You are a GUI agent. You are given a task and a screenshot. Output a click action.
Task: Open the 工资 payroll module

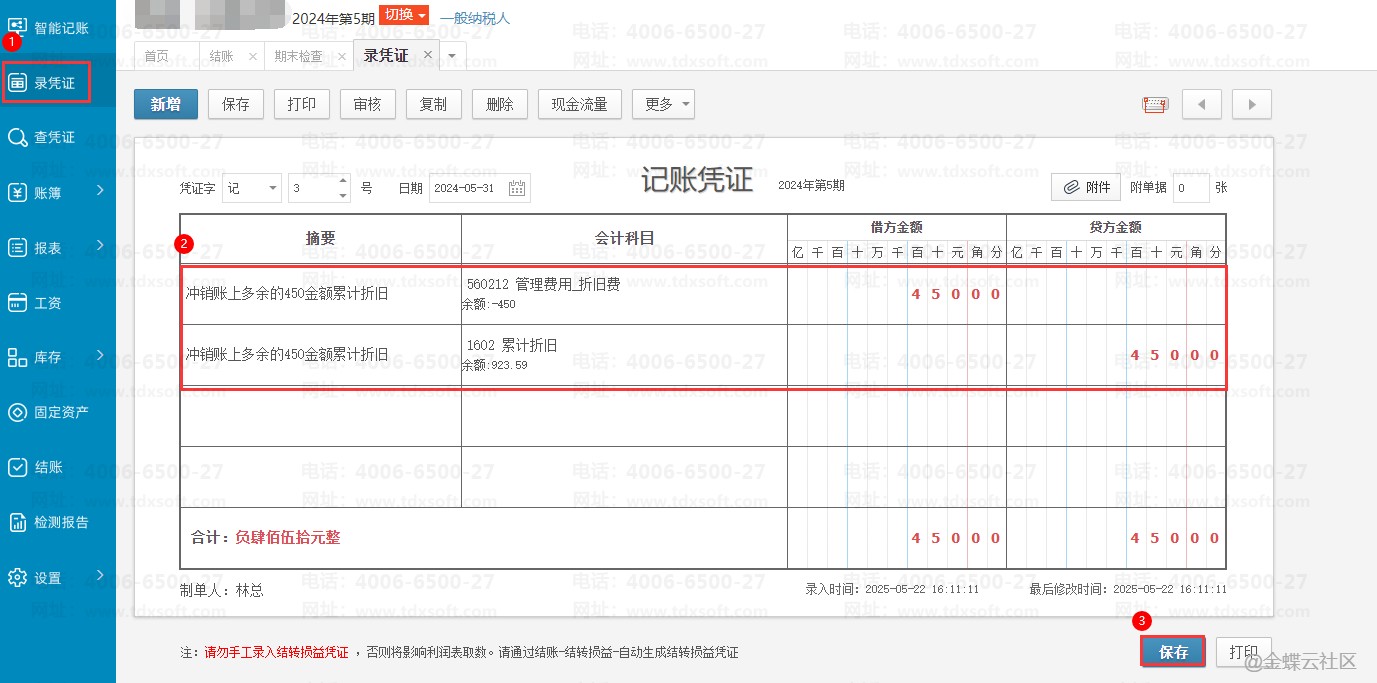click(47, 302)
